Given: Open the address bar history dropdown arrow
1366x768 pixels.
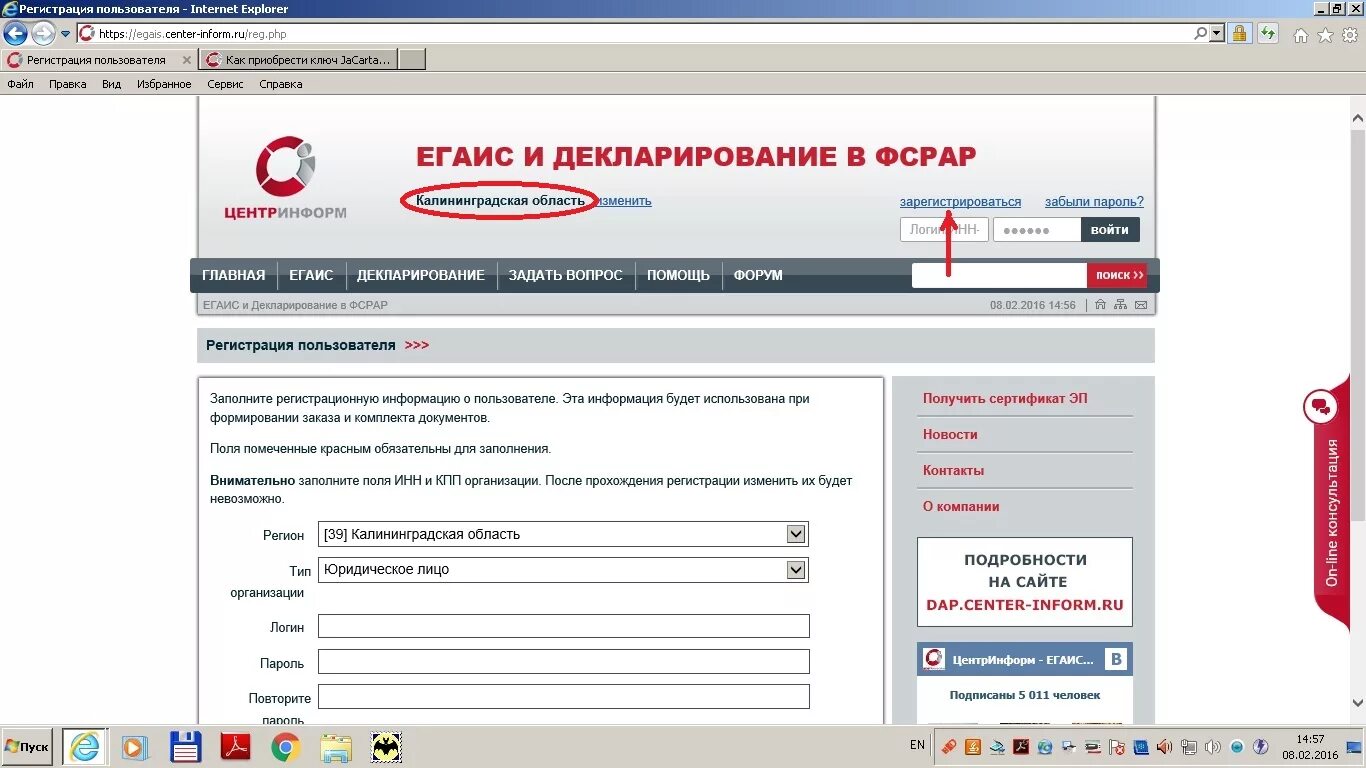Looking at the screenshot, I should (1218, 32).
